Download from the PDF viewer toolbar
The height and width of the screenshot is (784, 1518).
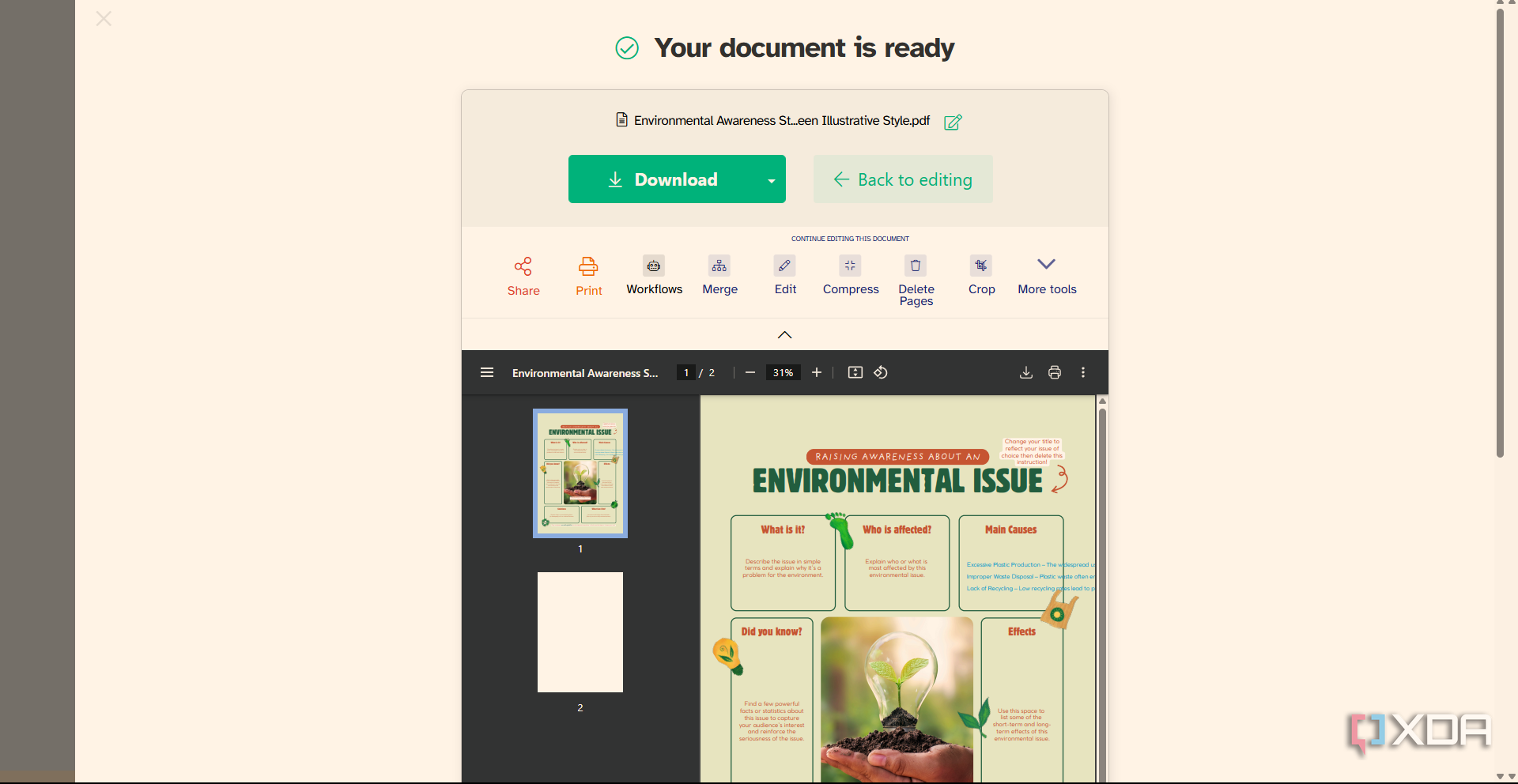coord(1026,372)
